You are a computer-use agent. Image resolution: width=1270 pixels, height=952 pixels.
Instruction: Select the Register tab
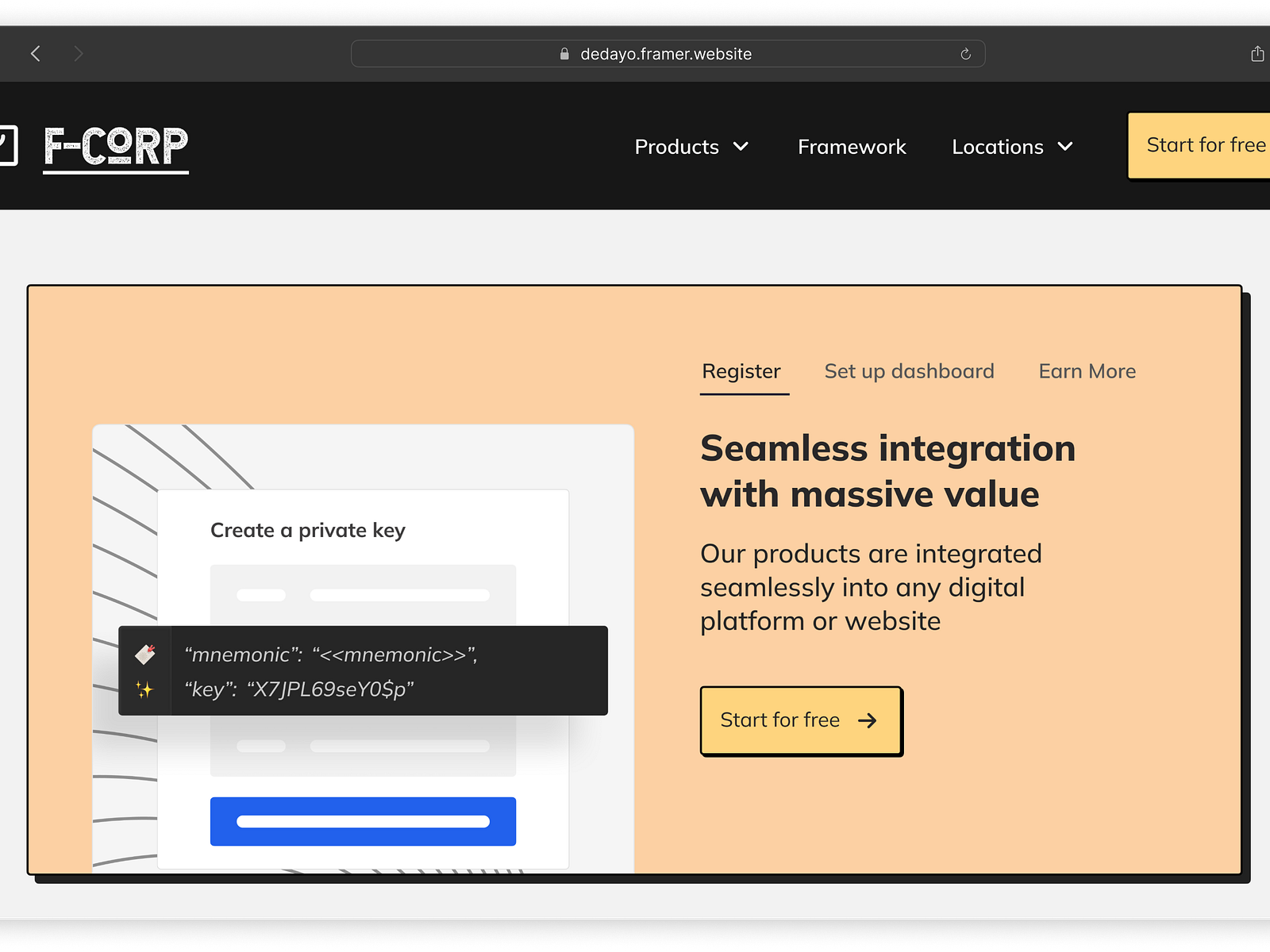pyautogui.click(x=741, y=371)
